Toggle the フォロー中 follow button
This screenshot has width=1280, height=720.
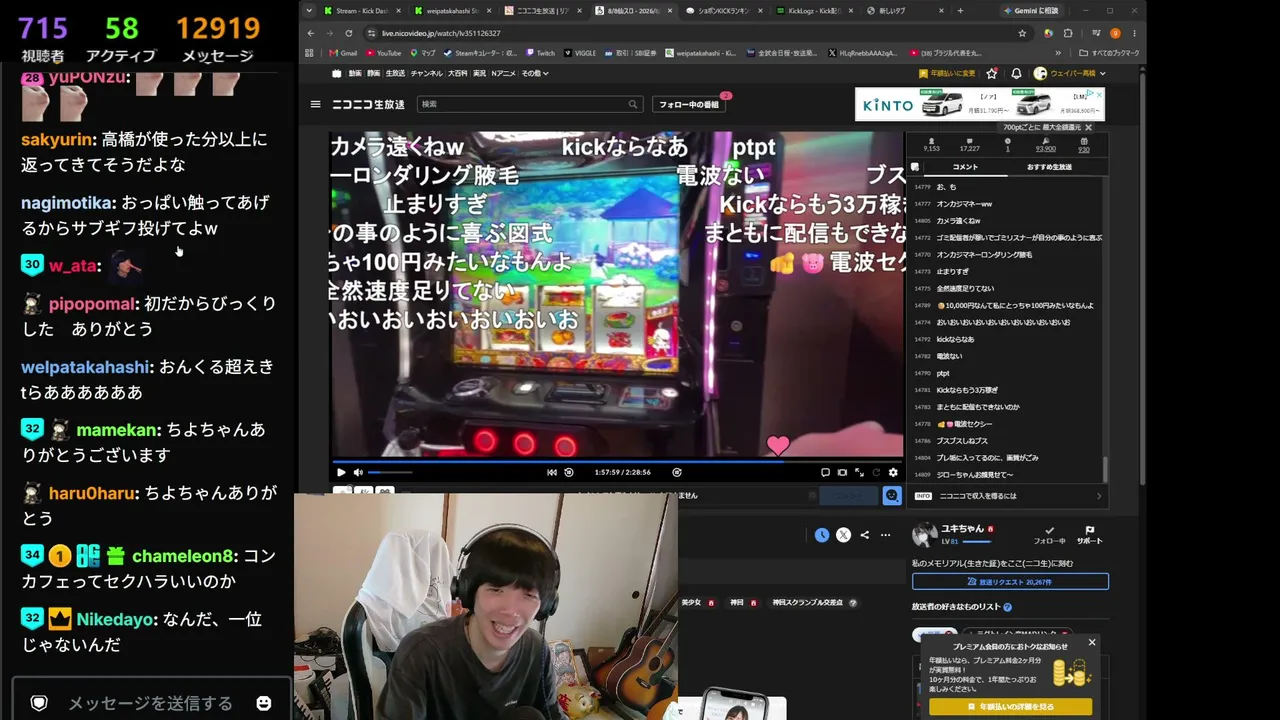1049,535
